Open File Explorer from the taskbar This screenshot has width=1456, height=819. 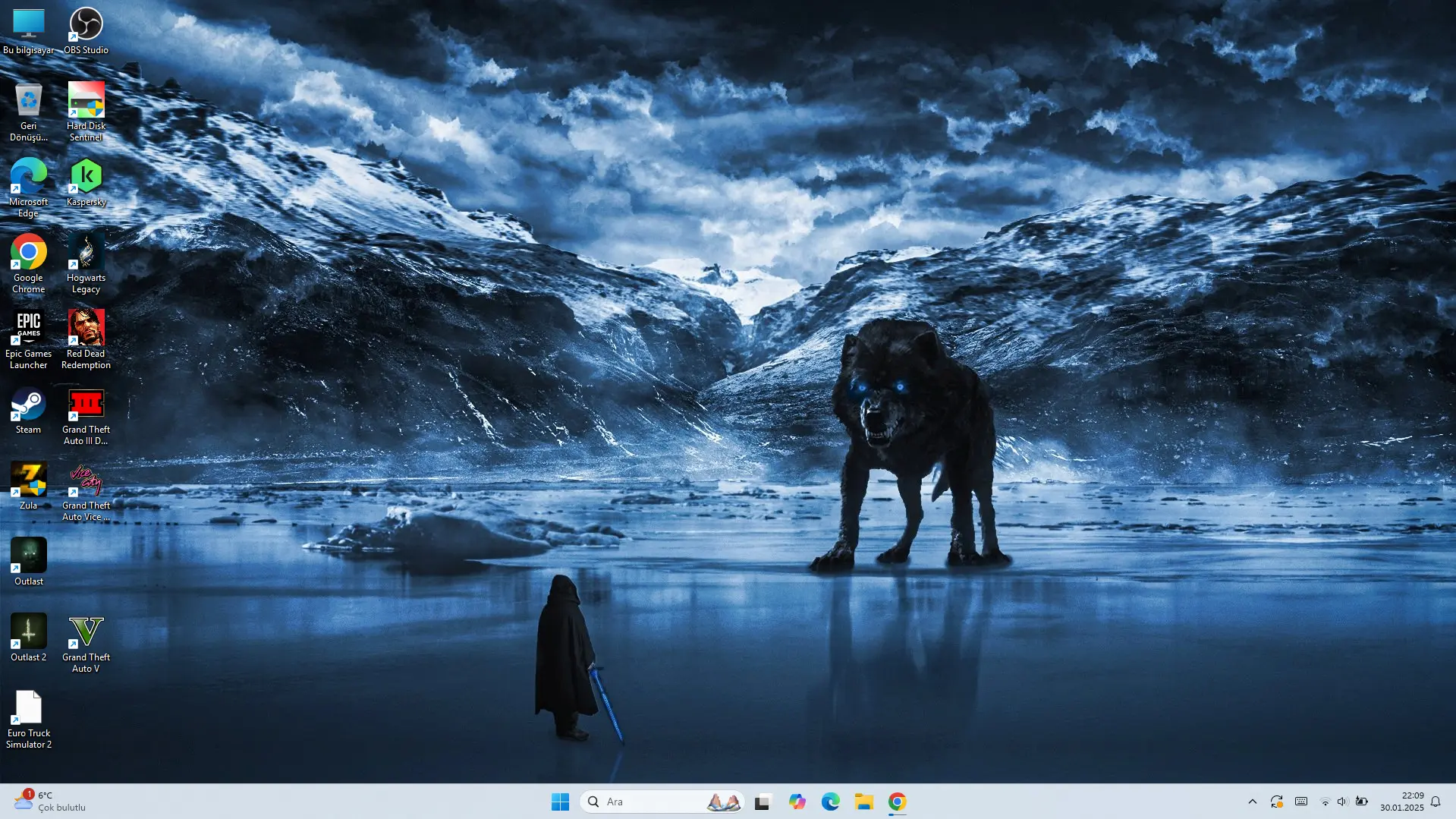click(863, 802)
